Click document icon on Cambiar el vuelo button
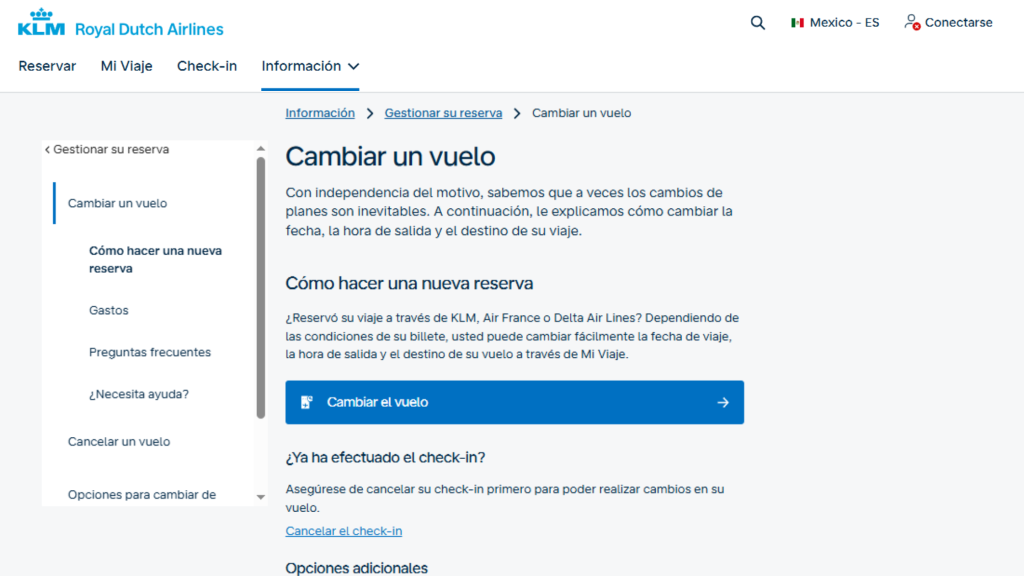The image size is (1024, 576). tap(306, 402)
